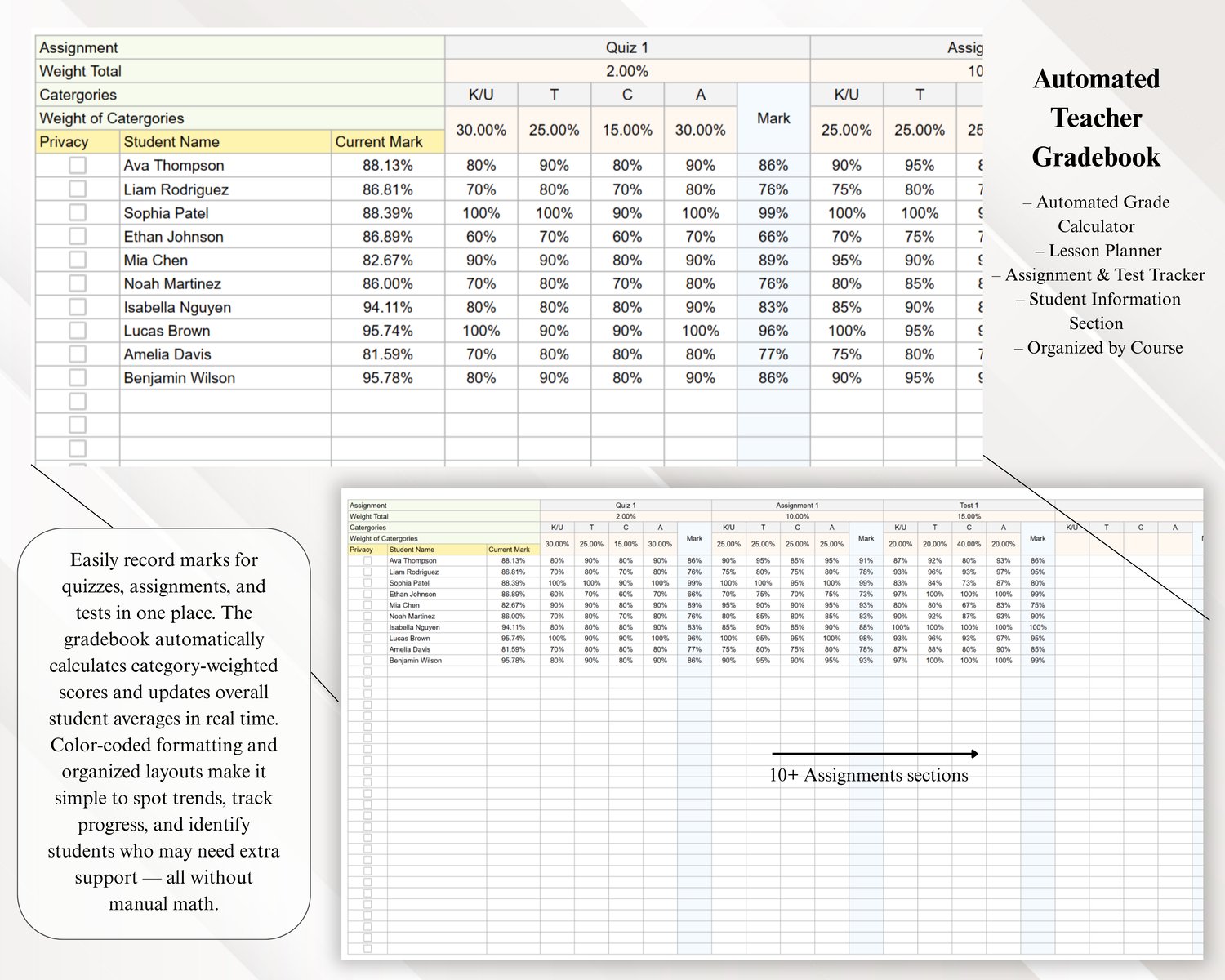Click the "Automated Teacher Gradebook" title
The width and height of the screenshot is (1225, 980).
(1096, 118)
